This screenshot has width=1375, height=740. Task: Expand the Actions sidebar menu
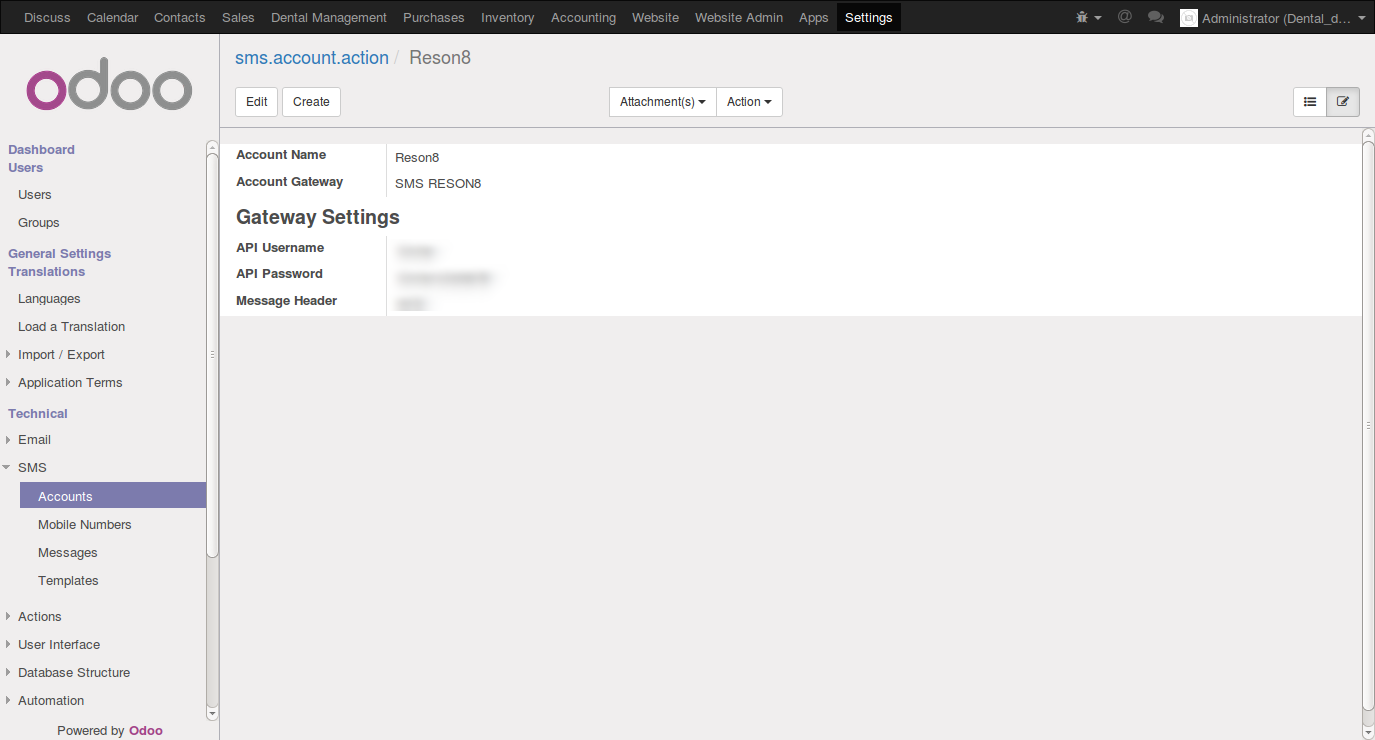tap(39, 617)
